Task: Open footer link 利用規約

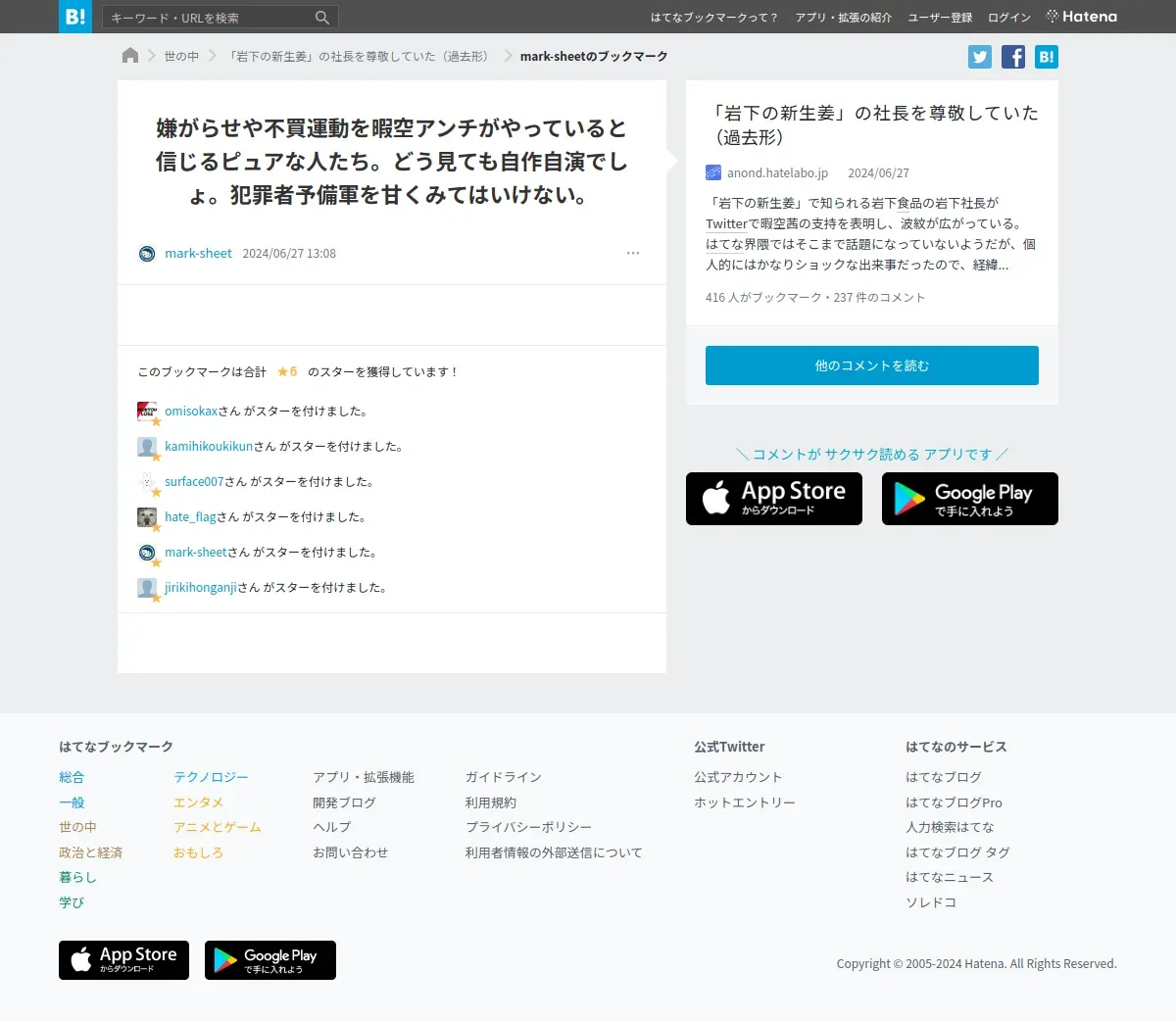Action: coord(490,802)
